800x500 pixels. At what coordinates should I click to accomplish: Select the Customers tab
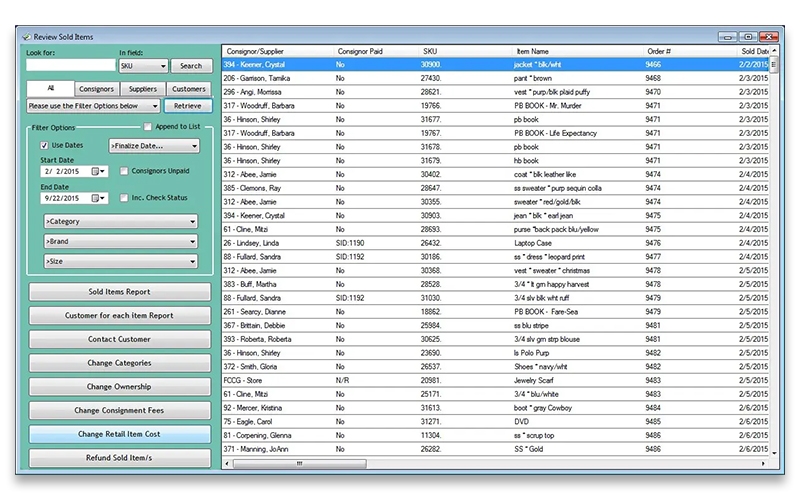(x=189, y=89)
